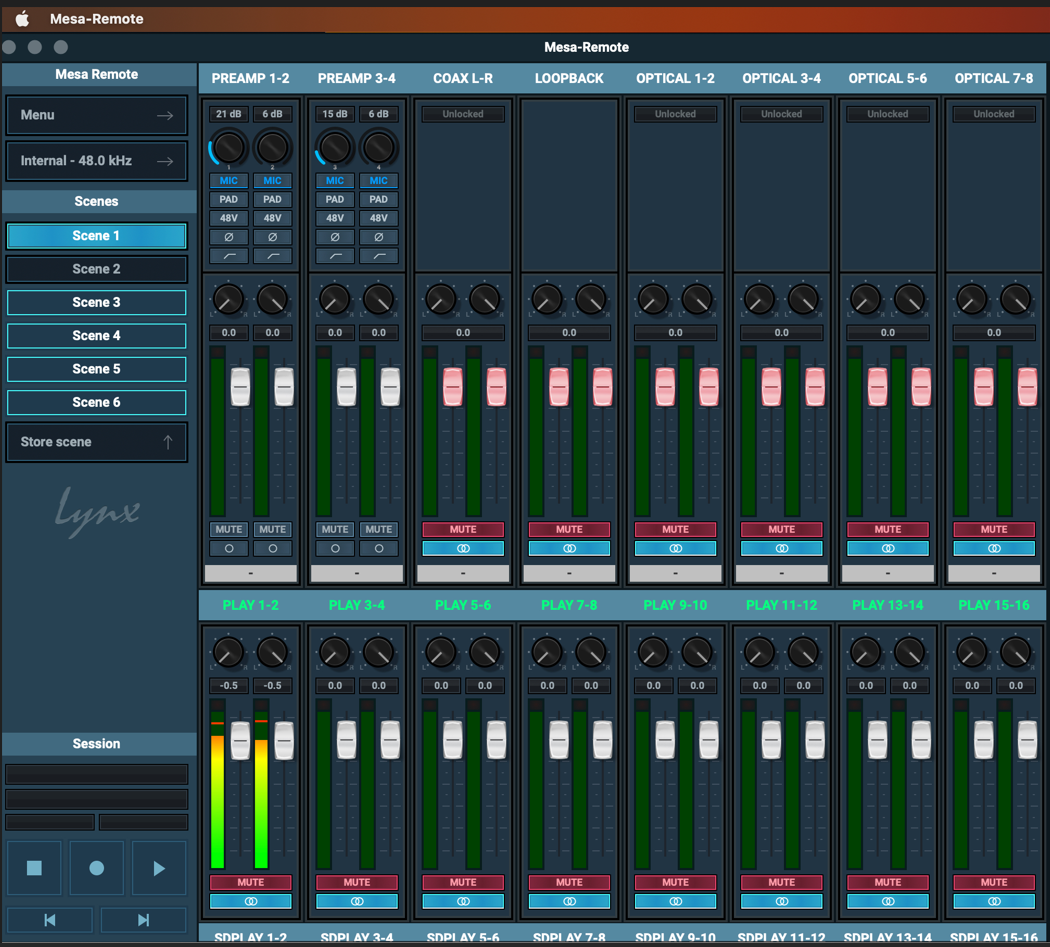Open the Apple menu

[x=23, y=19]
